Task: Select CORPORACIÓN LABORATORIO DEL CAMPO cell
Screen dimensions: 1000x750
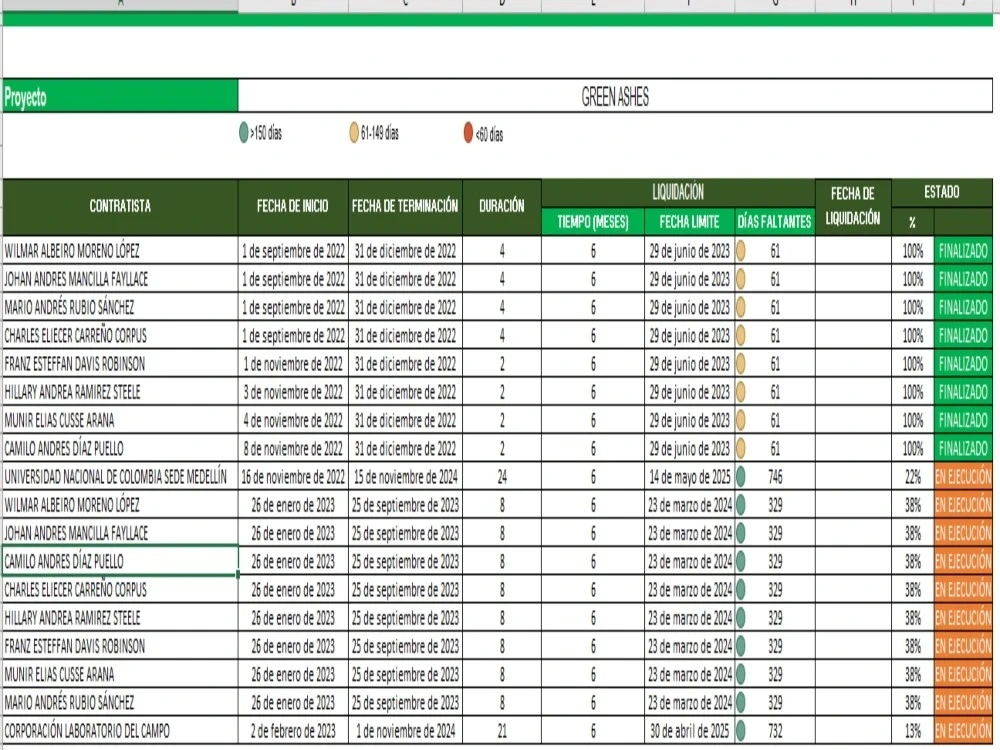Action: pos(121,730)
